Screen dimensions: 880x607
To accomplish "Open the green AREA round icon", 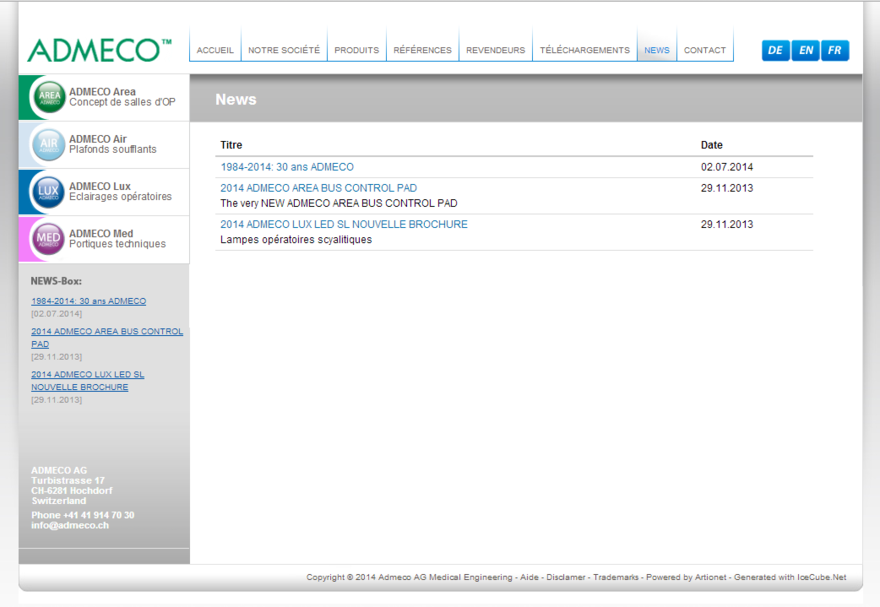I will click(49, 97).
